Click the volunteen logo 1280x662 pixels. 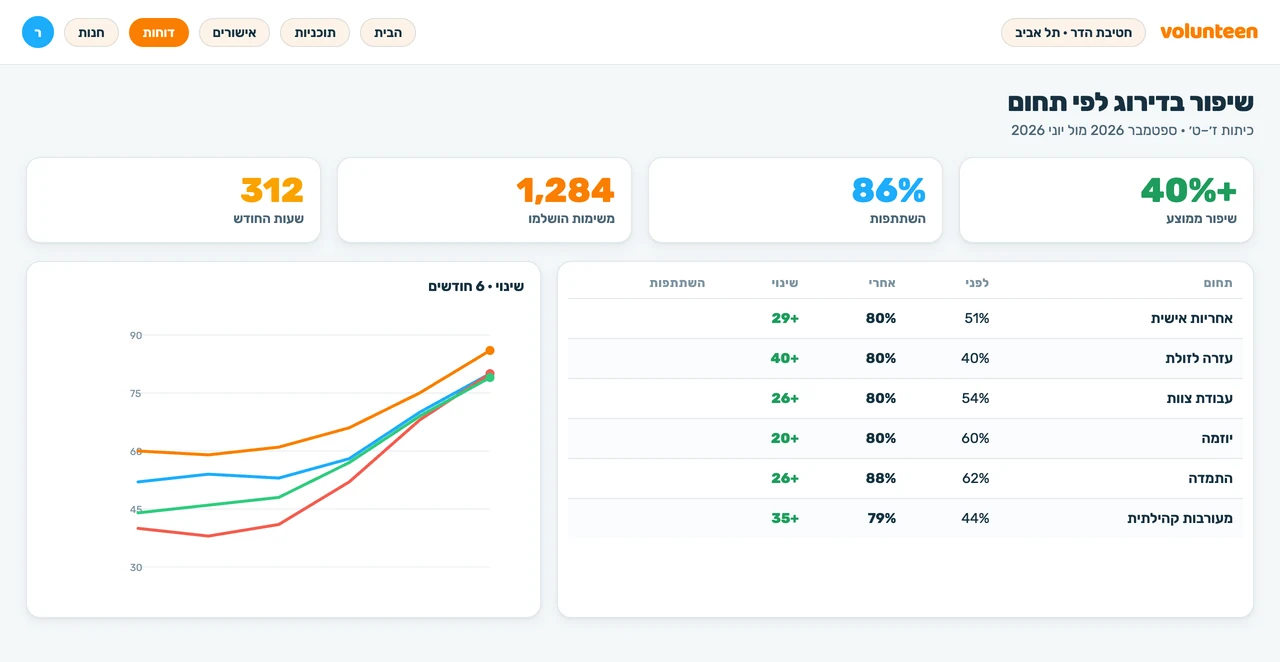coord(1209,32)
